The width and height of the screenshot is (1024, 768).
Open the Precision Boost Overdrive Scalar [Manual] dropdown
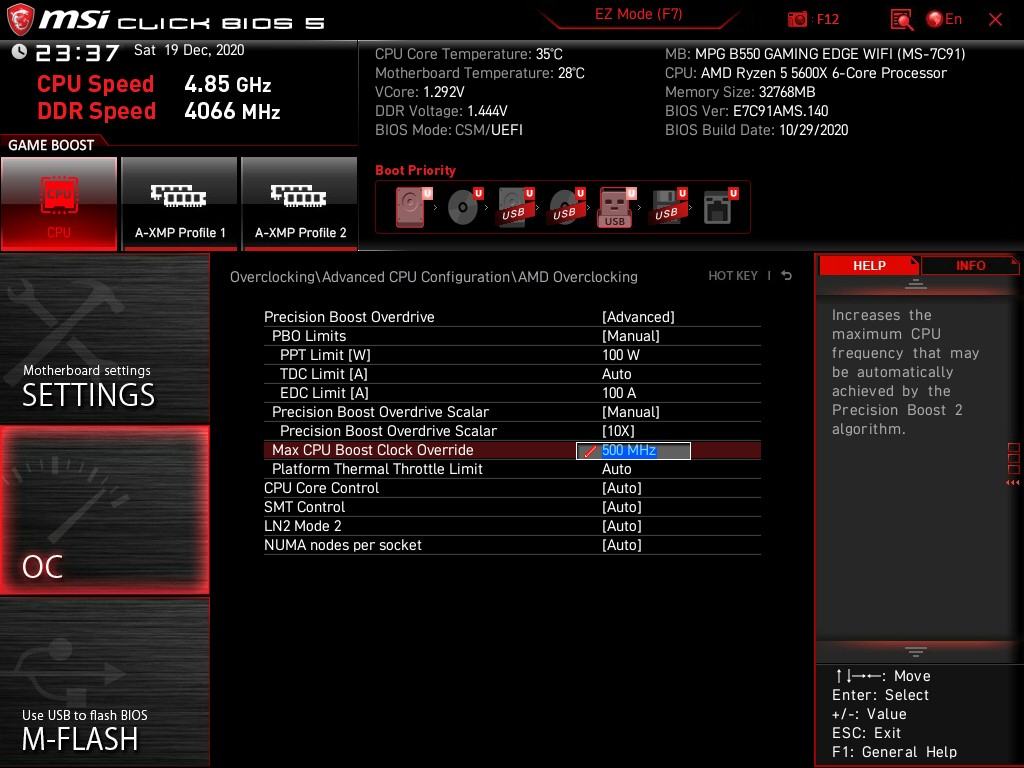point(630,412)
